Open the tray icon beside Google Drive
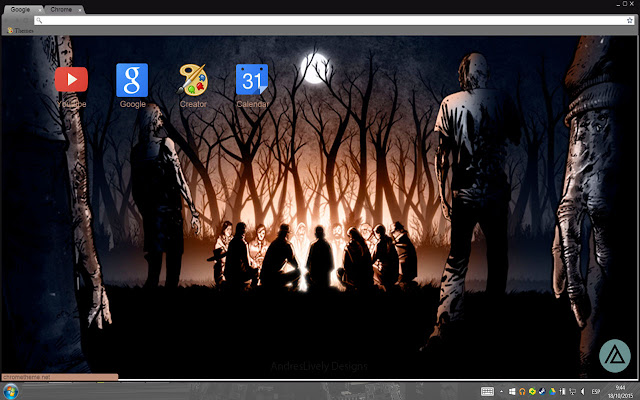Image resolution: width=640 pixels, height=400 pixels. click(x=562, y=392)
